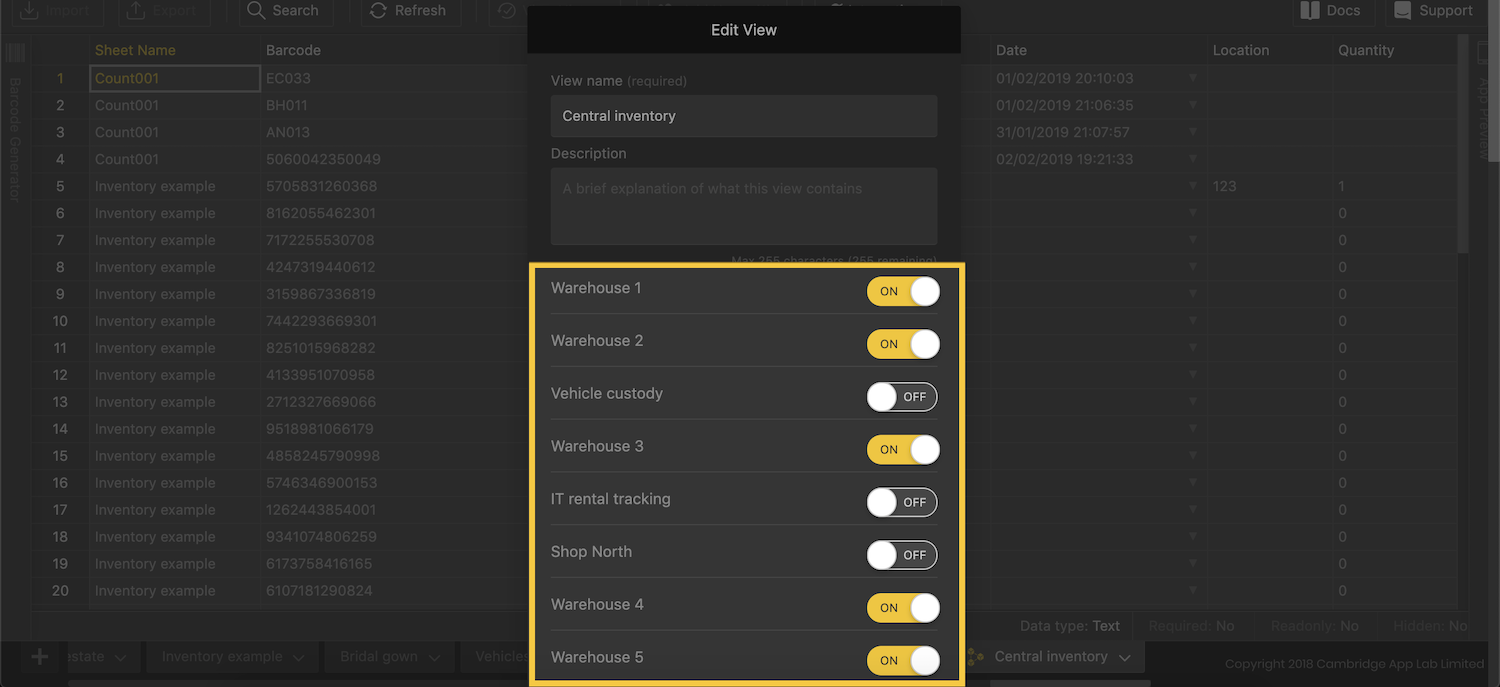Click the Search magnifier icon in toolbar

pyautogui.click(x=256, y=11)
